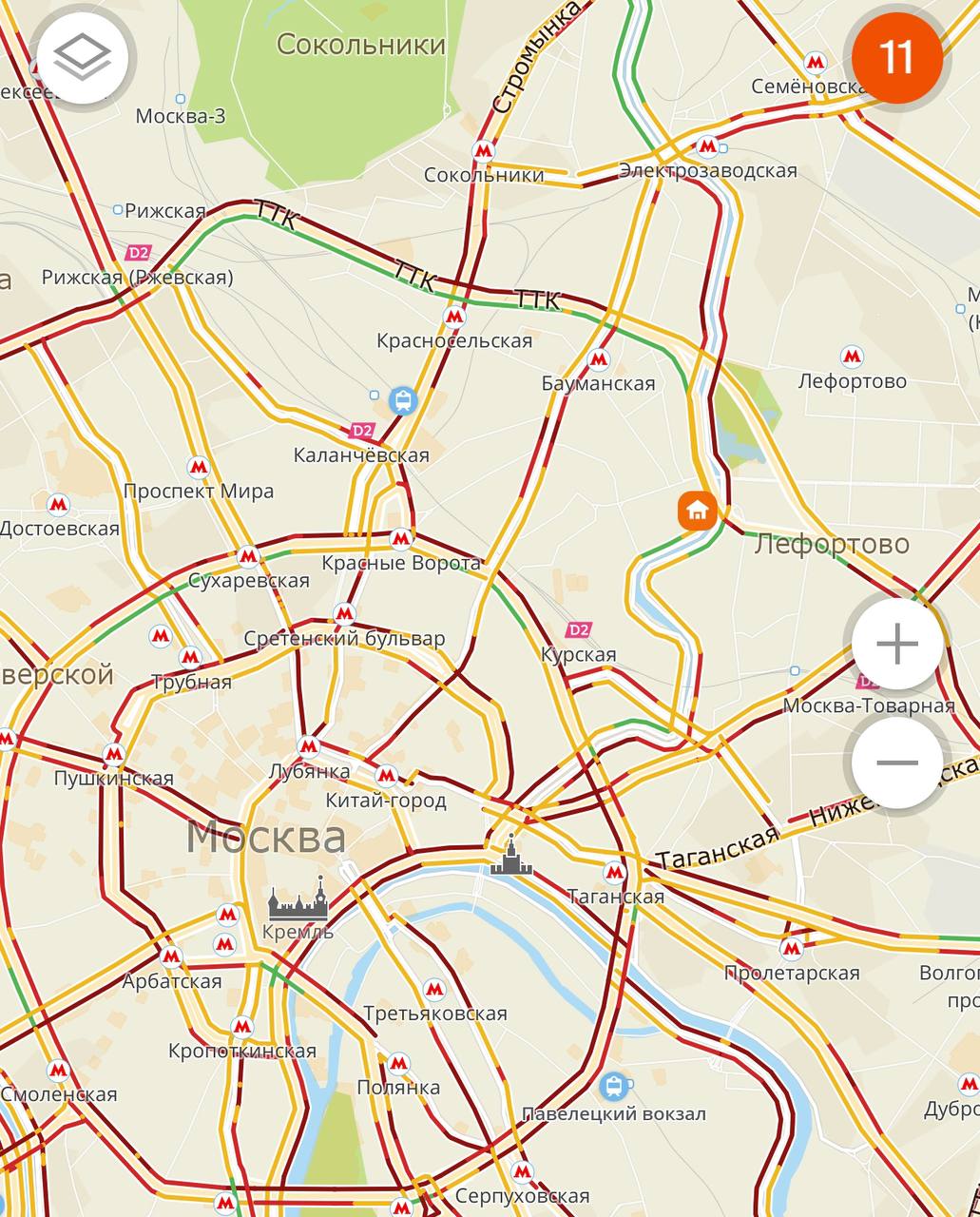Tap the orange traffic score 11 badge
This screenshot has height=1217, width=980.
click(x=896, y=58)
